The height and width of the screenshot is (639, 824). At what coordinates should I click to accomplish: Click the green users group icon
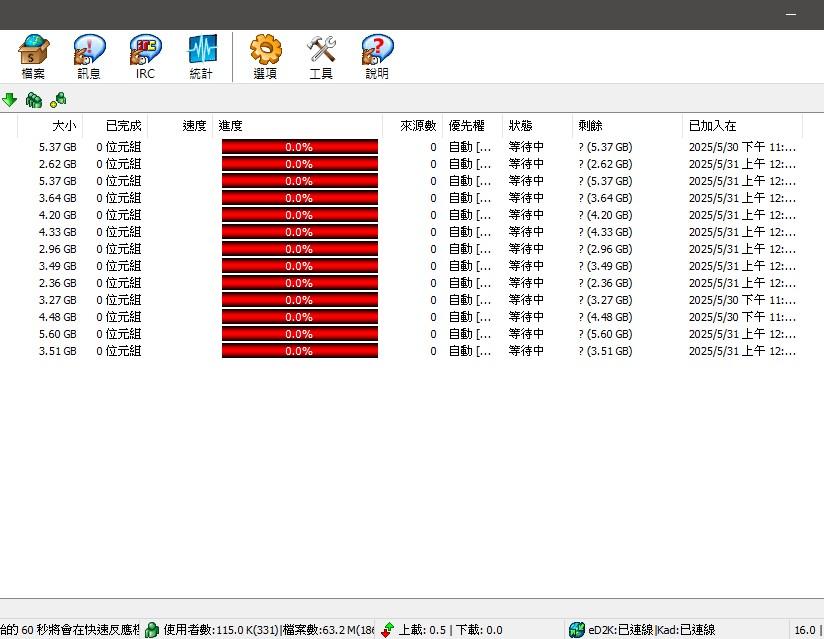coord(34,99)
